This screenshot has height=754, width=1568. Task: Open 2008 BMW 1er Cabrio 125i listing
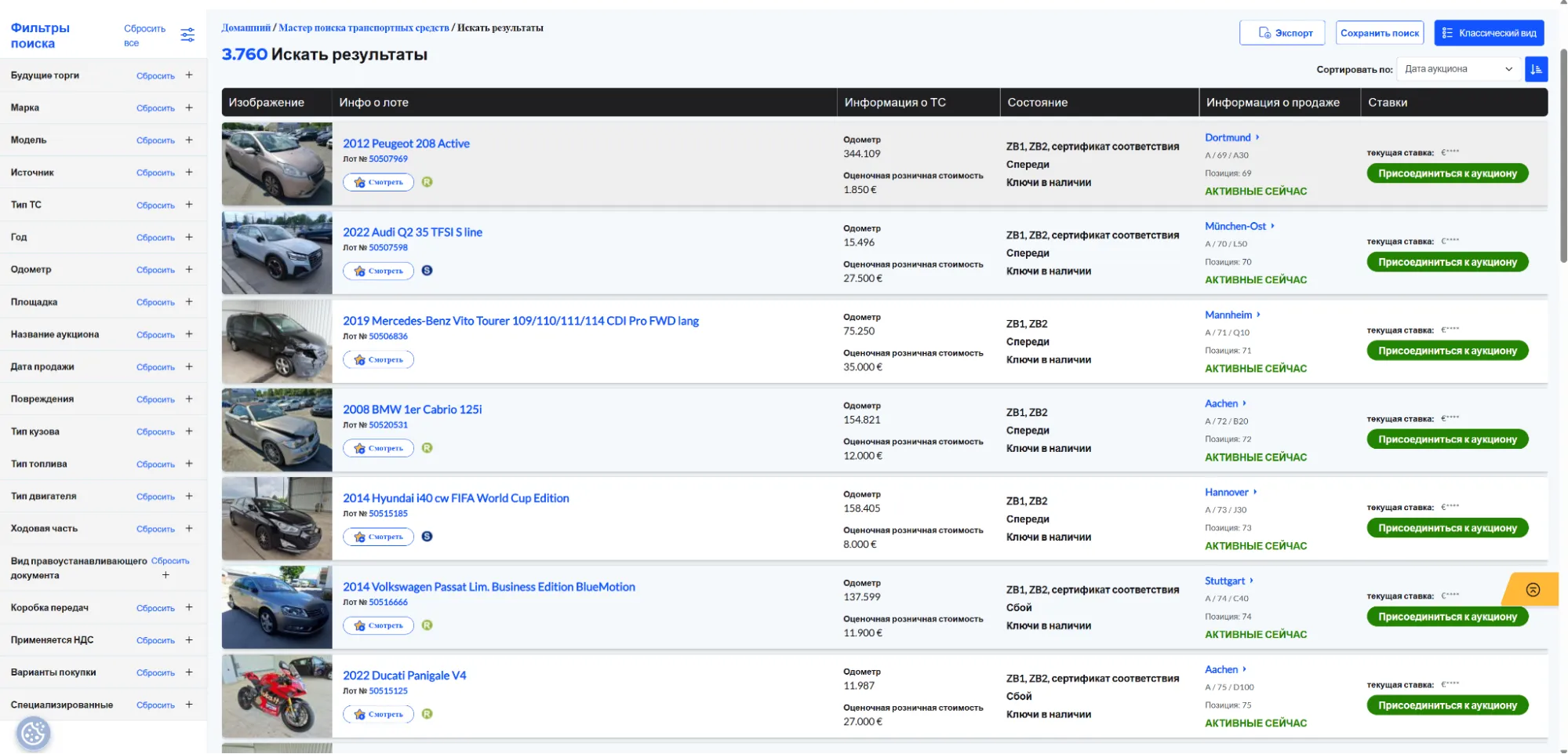click(x=413, y=410)
